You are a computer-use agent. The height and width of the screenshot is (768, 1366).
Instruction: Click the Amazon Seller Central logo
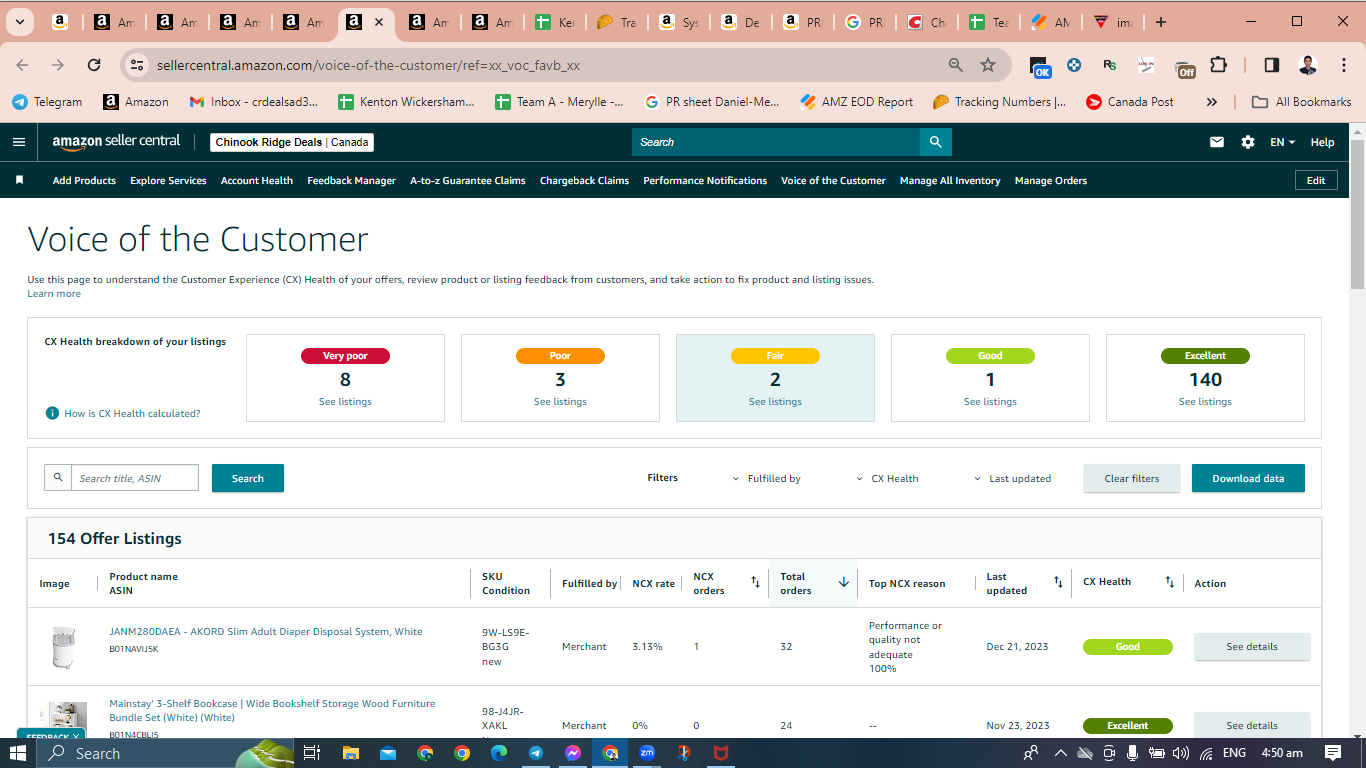[116, 142]
